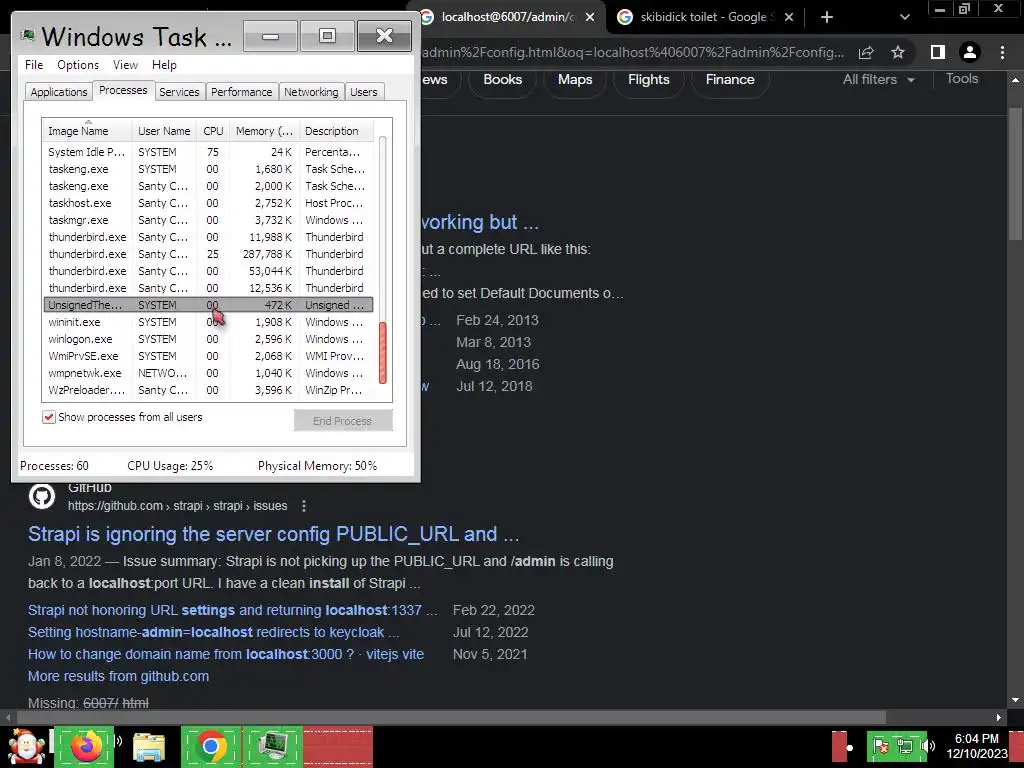Click the Chrome address bar URL
Viewport: 1024px width, 768px height.
pos(633,52)
